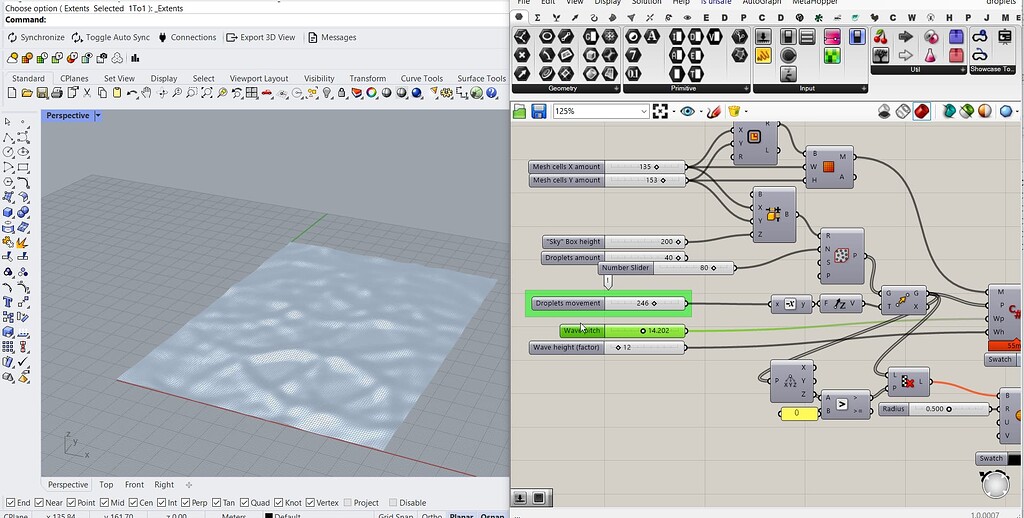
Task: Enable the Project osnap checkbox
Action: [x=347, y=502]
